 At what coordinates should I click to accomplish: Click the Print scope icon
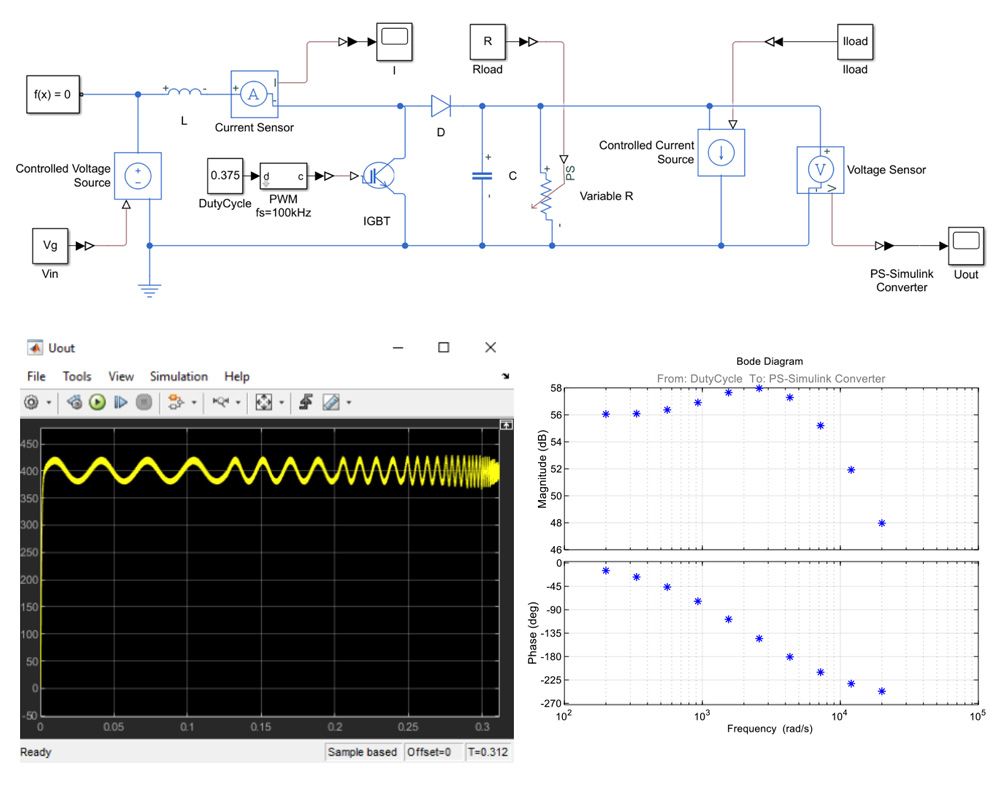click(x=73, y=402)
